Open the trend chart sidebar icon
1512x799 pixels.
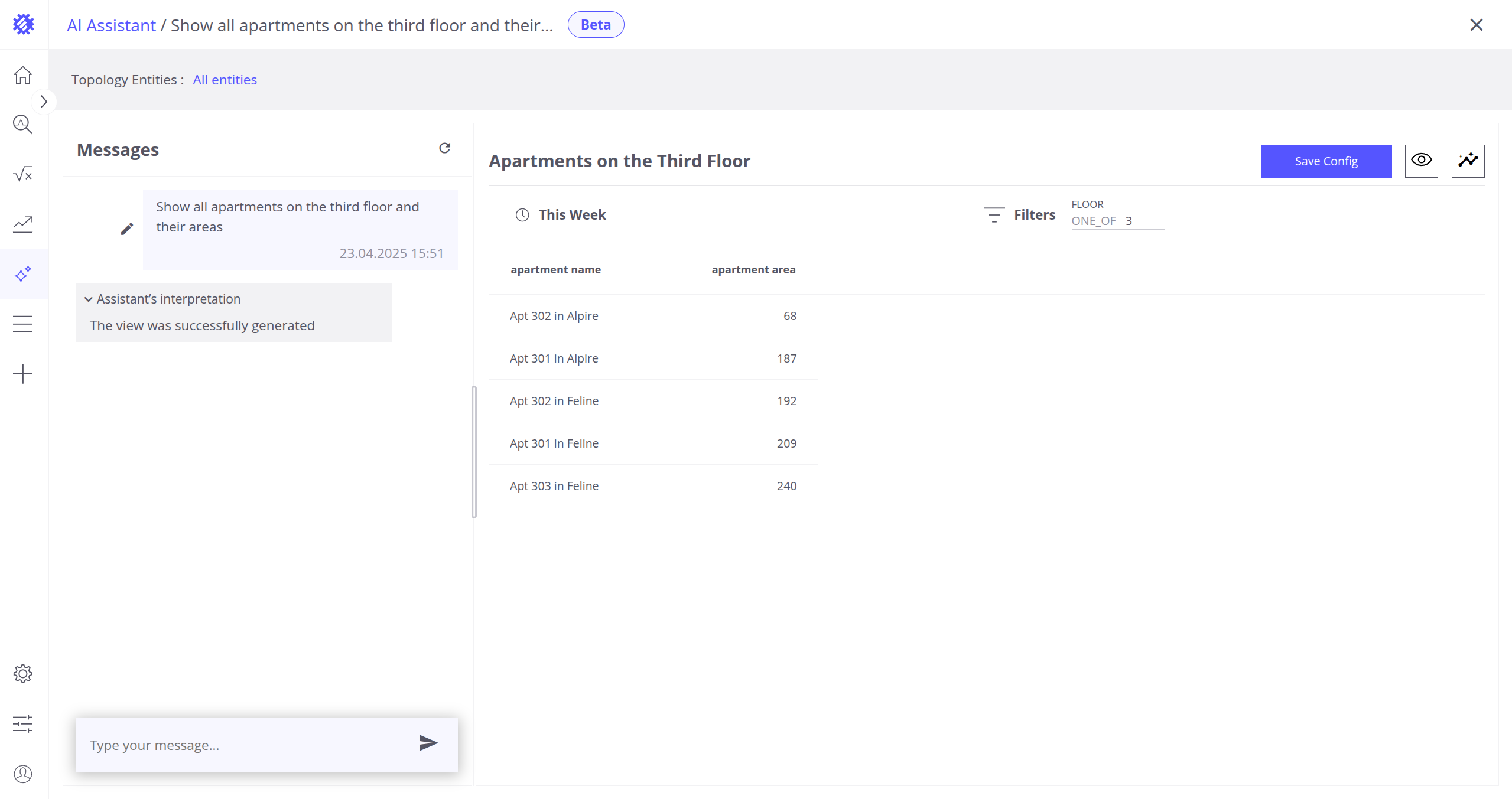click(23, 224)
